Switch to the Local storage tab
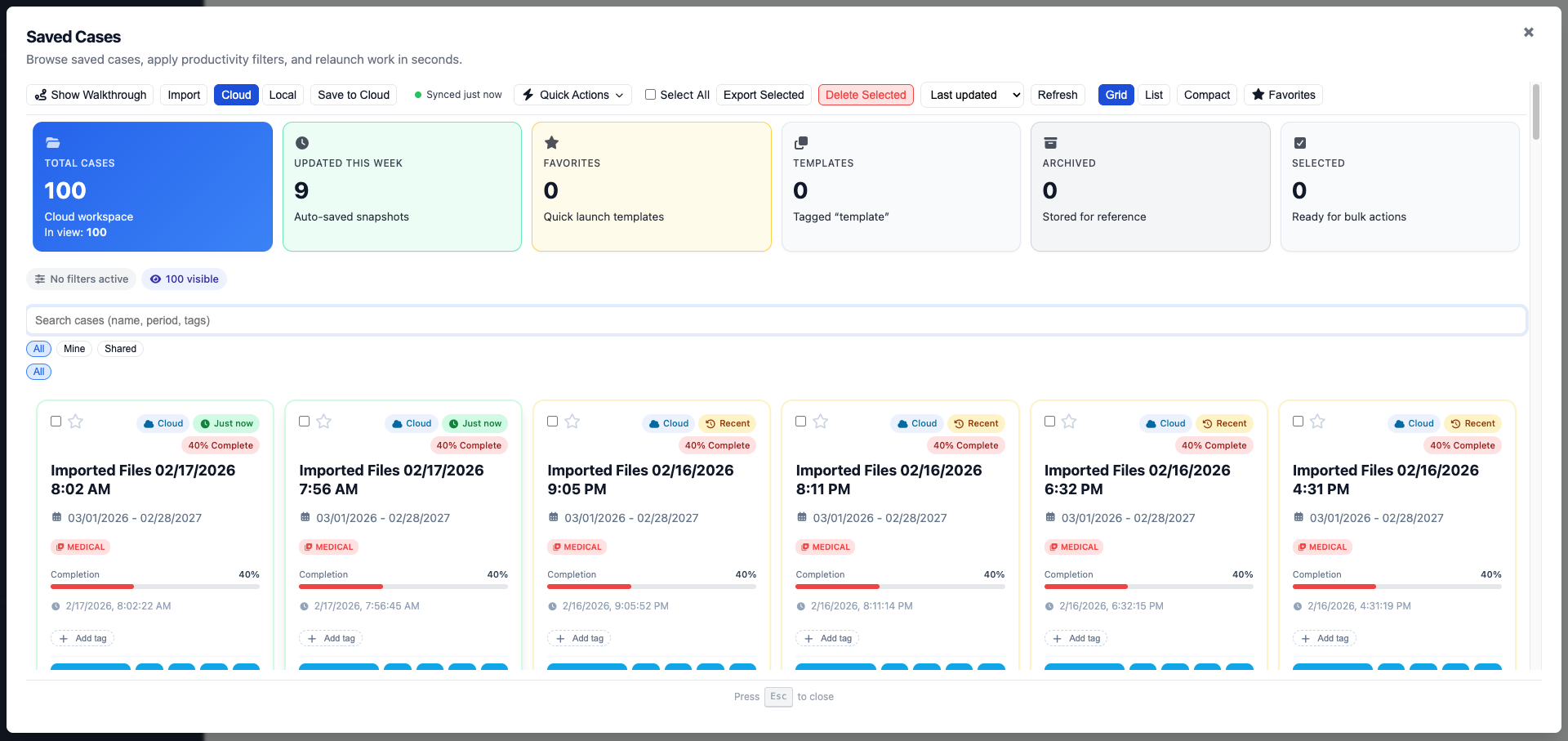The image size is (1568, 741). coord(283,95)
